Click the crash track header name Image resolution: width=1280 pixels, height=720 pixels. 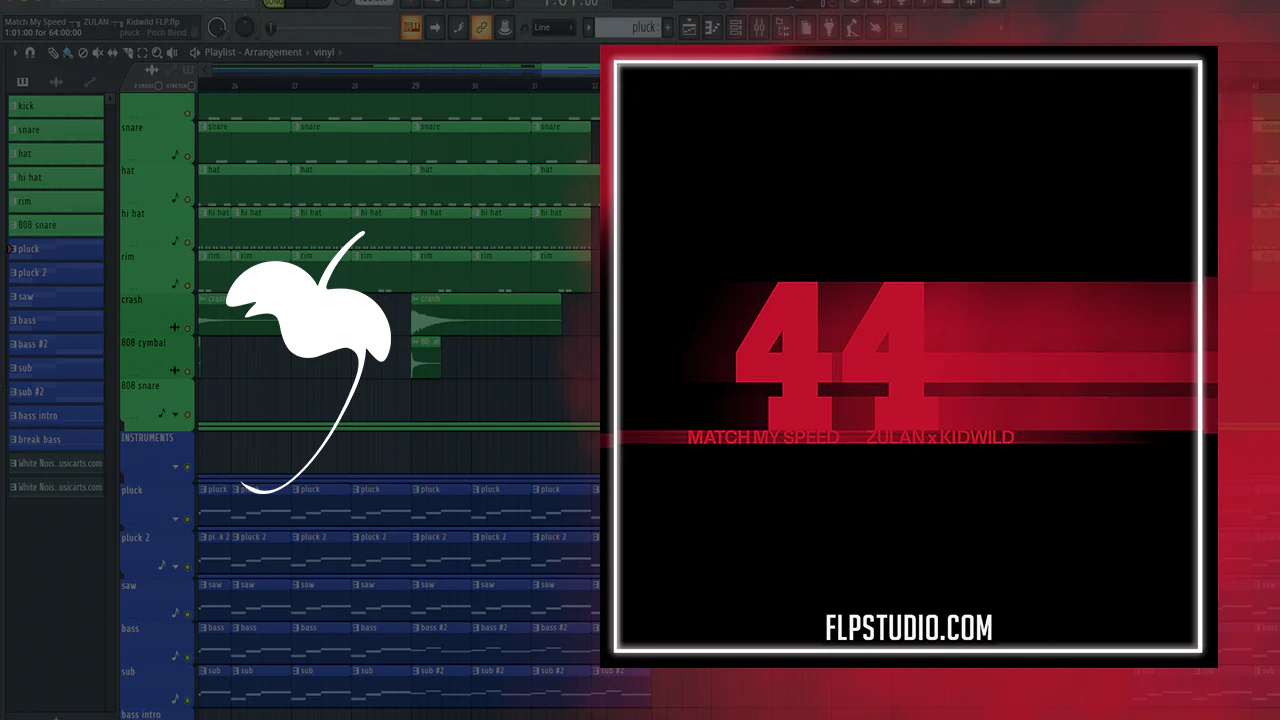pos(132,300)
